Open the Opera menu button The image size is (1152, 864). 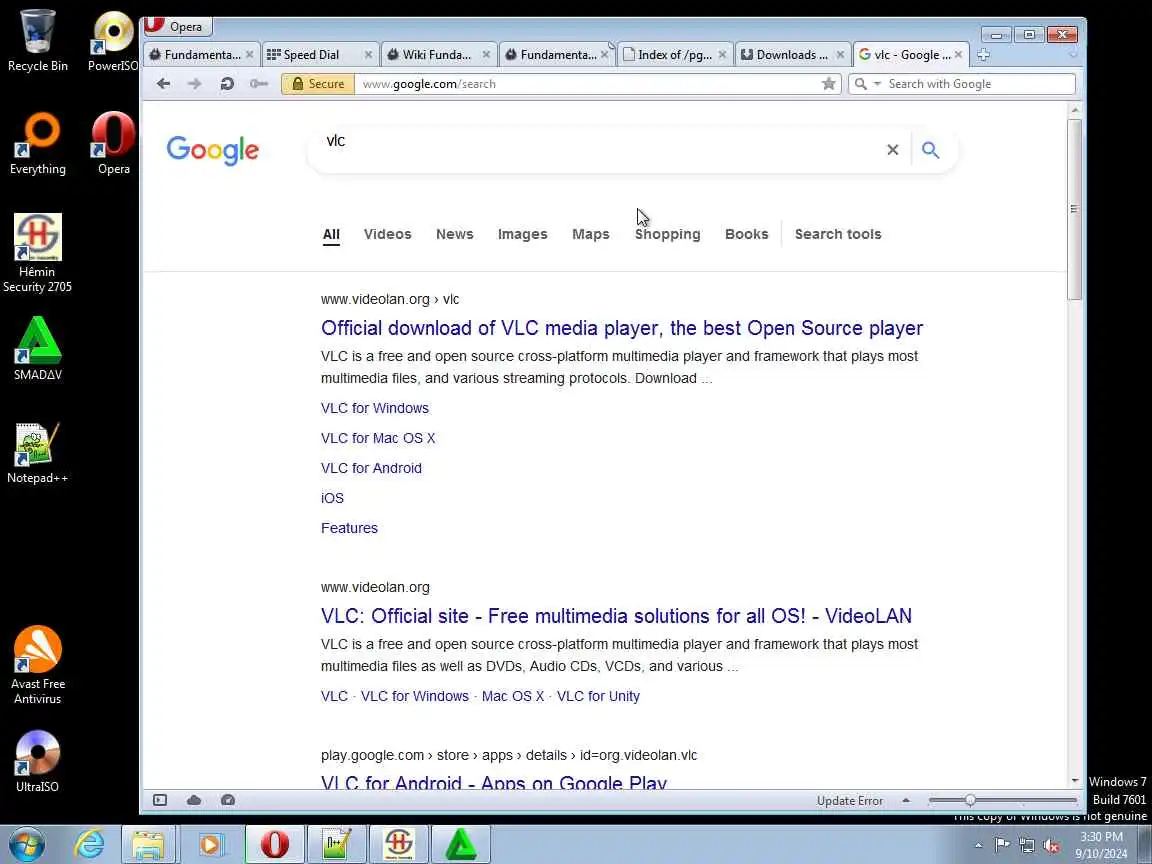click(177, 26)
